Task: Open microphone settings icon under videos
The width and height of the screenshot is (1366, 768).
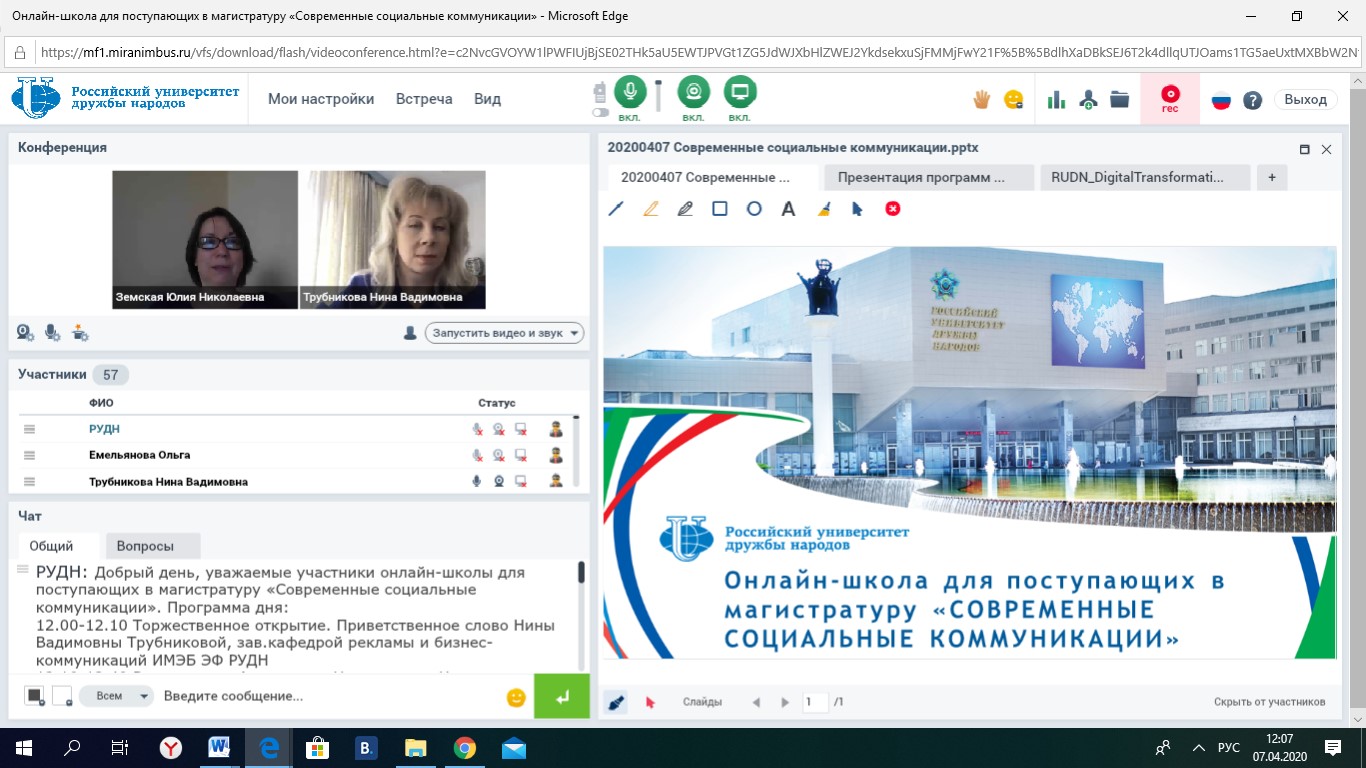Action: point(52,332)
